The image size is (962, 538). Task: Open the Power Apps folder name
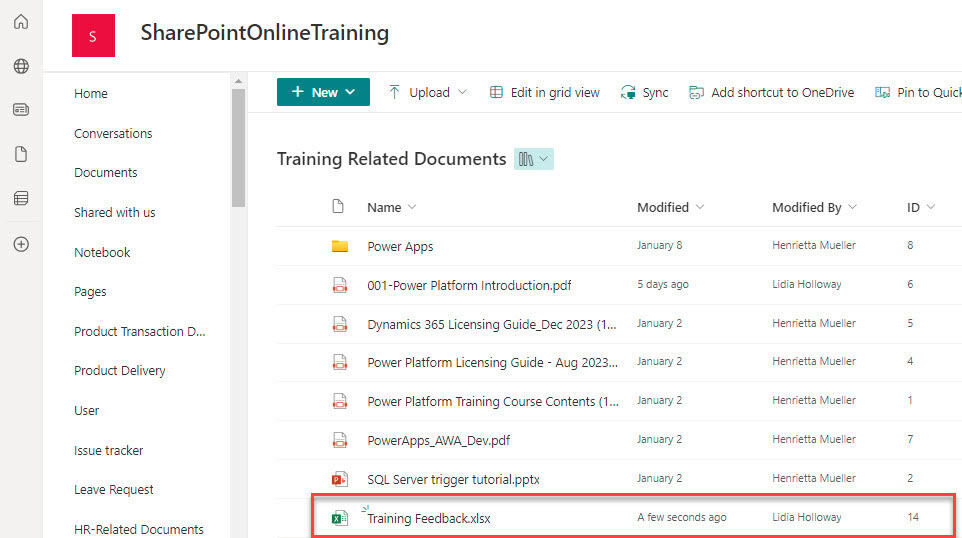400,246
